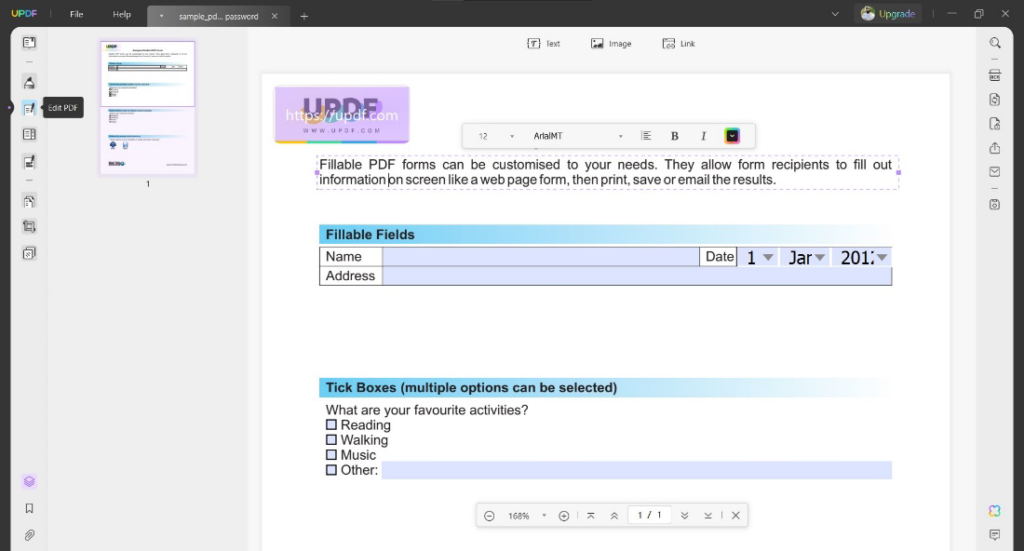This screenshot has width=1024, height=551.
Task: Open the Crop Pages icon in sidebar
Action: 29,227
